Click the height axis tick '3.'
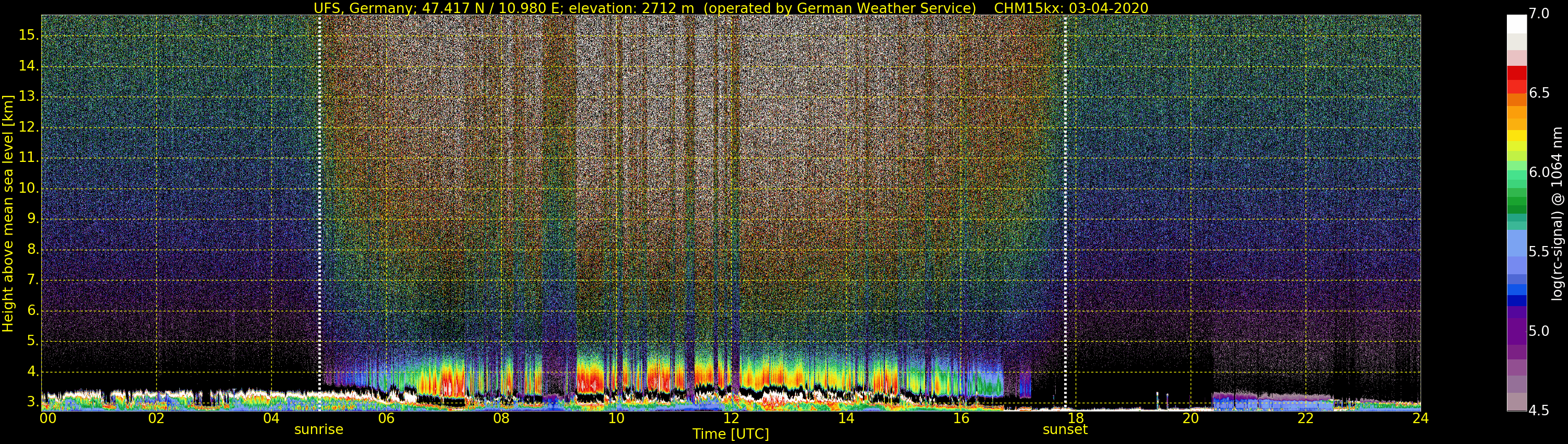 coord(32,402)
